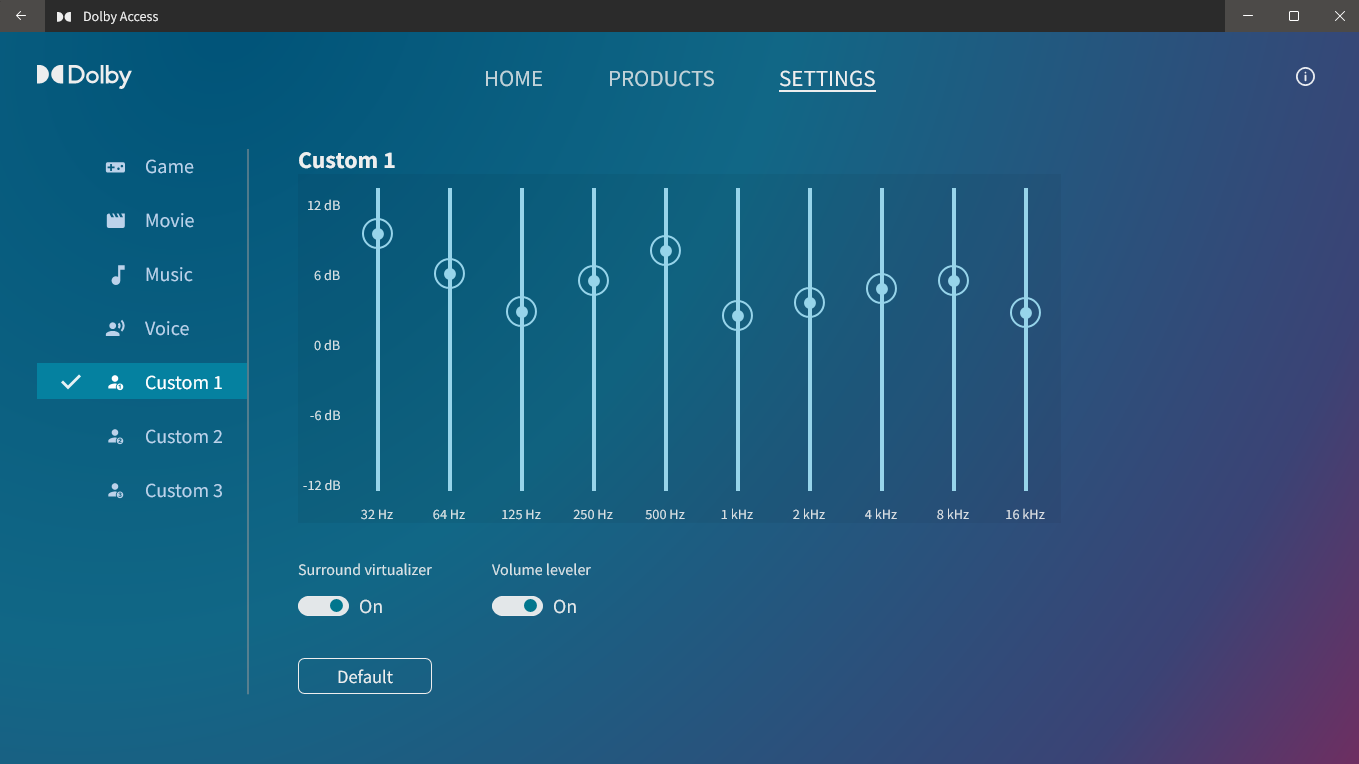Open the PRODUCTS tab
Viewport: 1359px width, 764px height.
[x=661, y=79]
